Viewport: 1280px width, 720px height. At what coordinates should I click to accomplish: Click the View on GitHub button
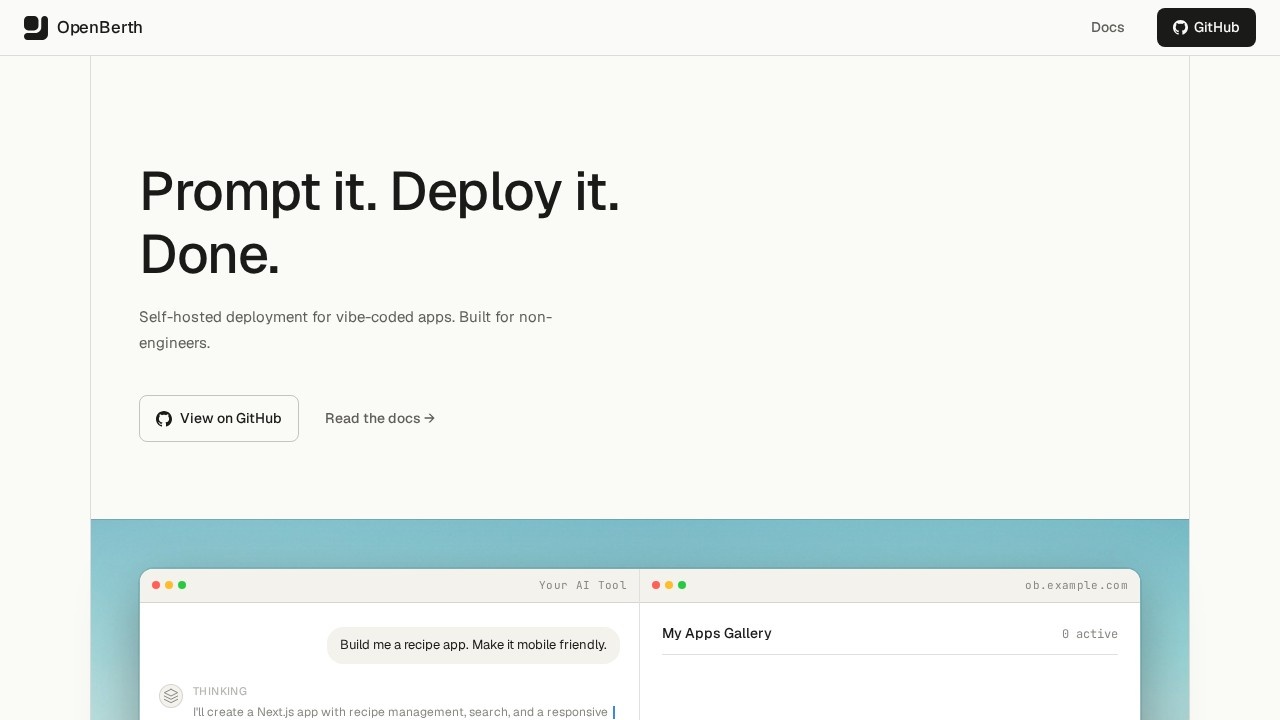click(219, 418)
